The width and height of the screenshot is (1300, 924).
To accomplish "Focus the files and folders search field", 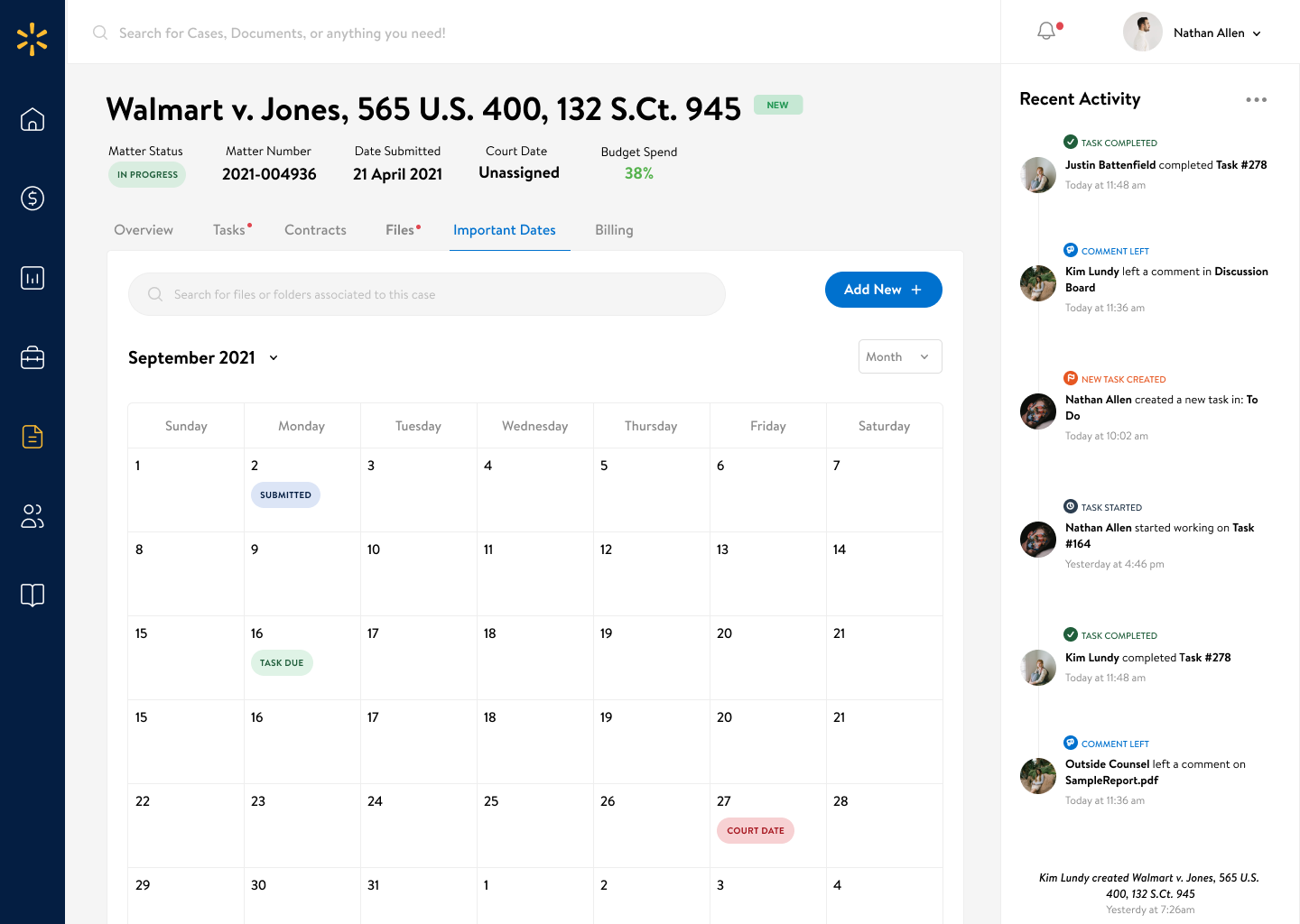I will click(427, 294).
